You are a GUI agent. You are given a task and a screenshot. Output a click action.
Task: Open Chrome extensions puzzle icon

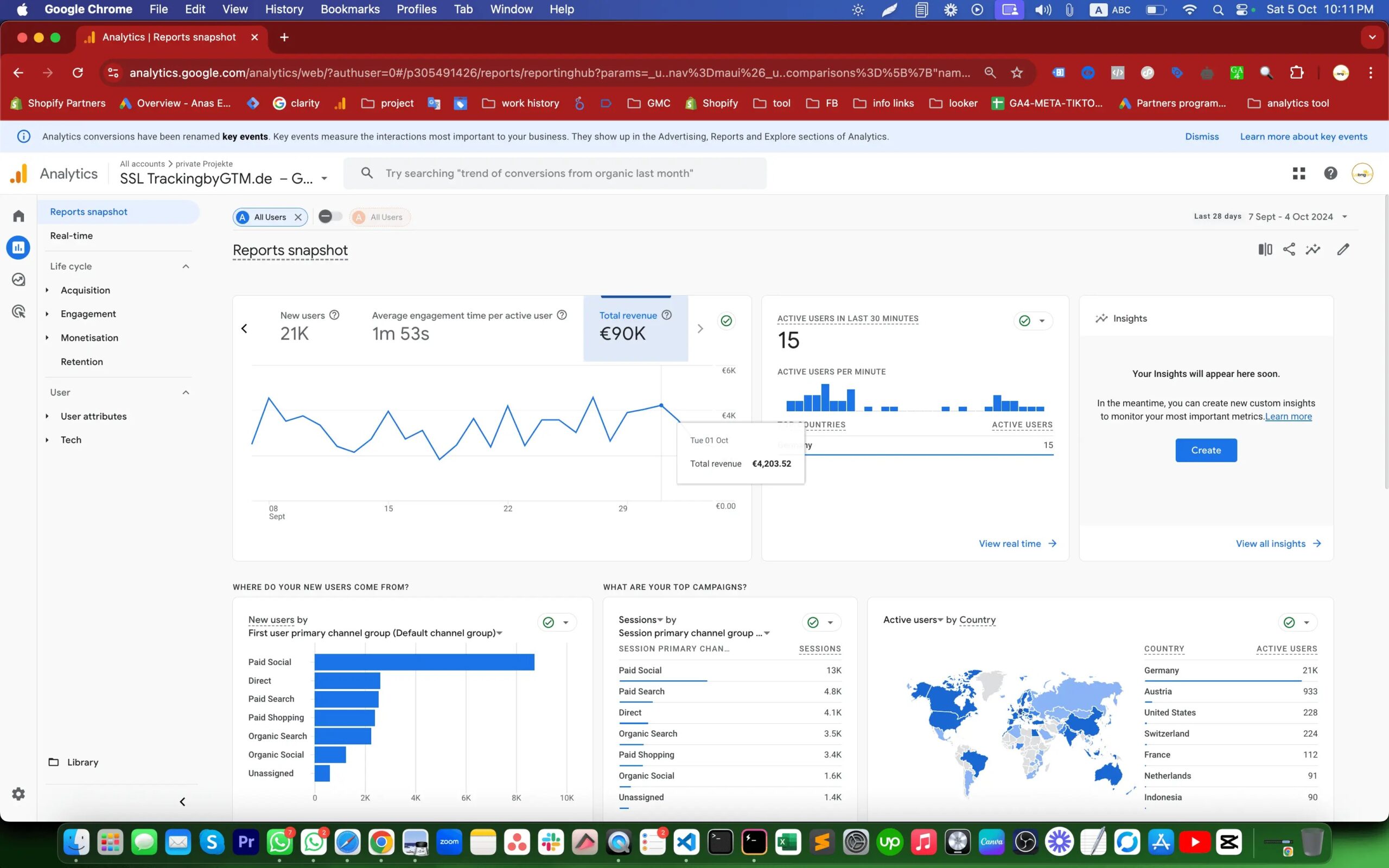point(1297,73)
